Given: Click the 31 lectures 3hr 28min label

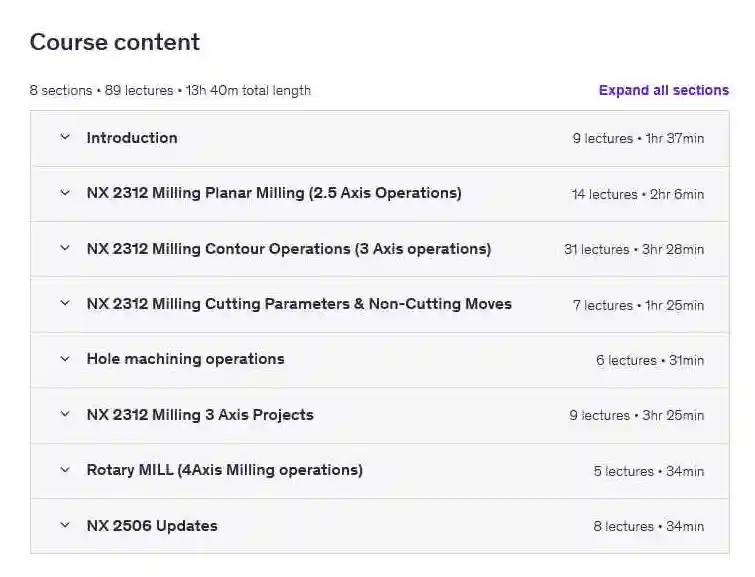Looking at the screenshot, I should (634, 250).
